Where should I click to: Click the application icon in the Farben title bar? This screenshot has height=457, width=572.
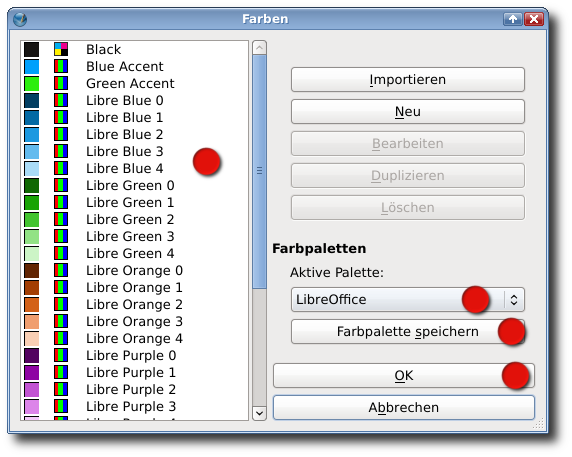[20, 19]
